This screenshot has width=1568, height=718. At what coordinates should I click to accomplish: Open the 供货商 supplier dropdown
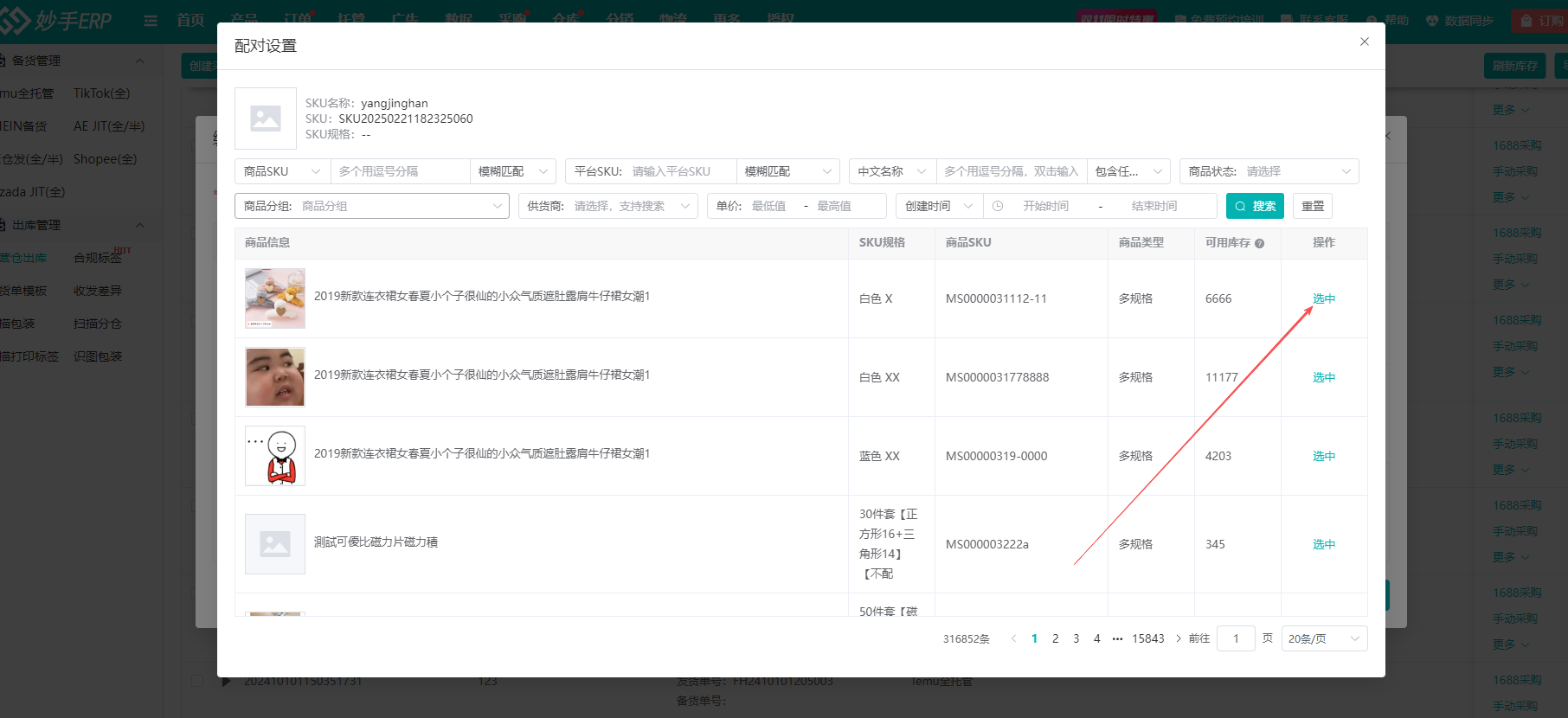607,206
